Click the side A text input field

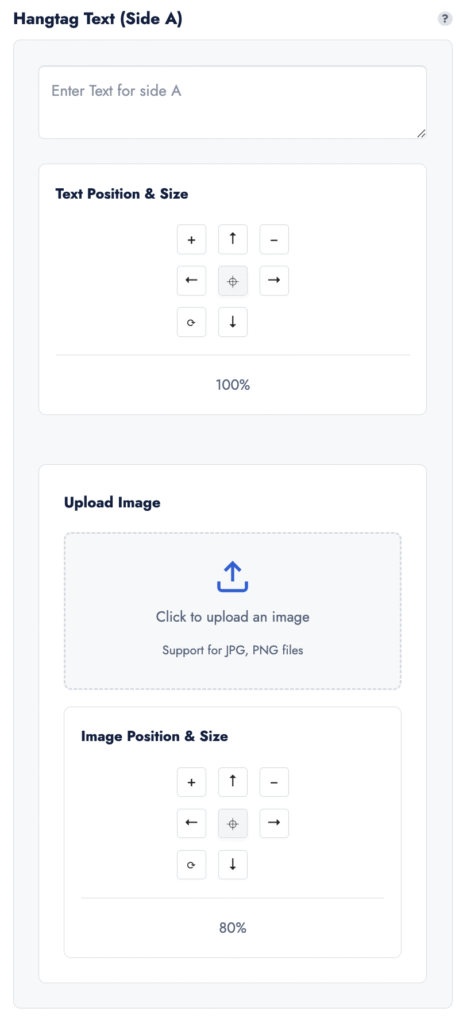(232, 102)
